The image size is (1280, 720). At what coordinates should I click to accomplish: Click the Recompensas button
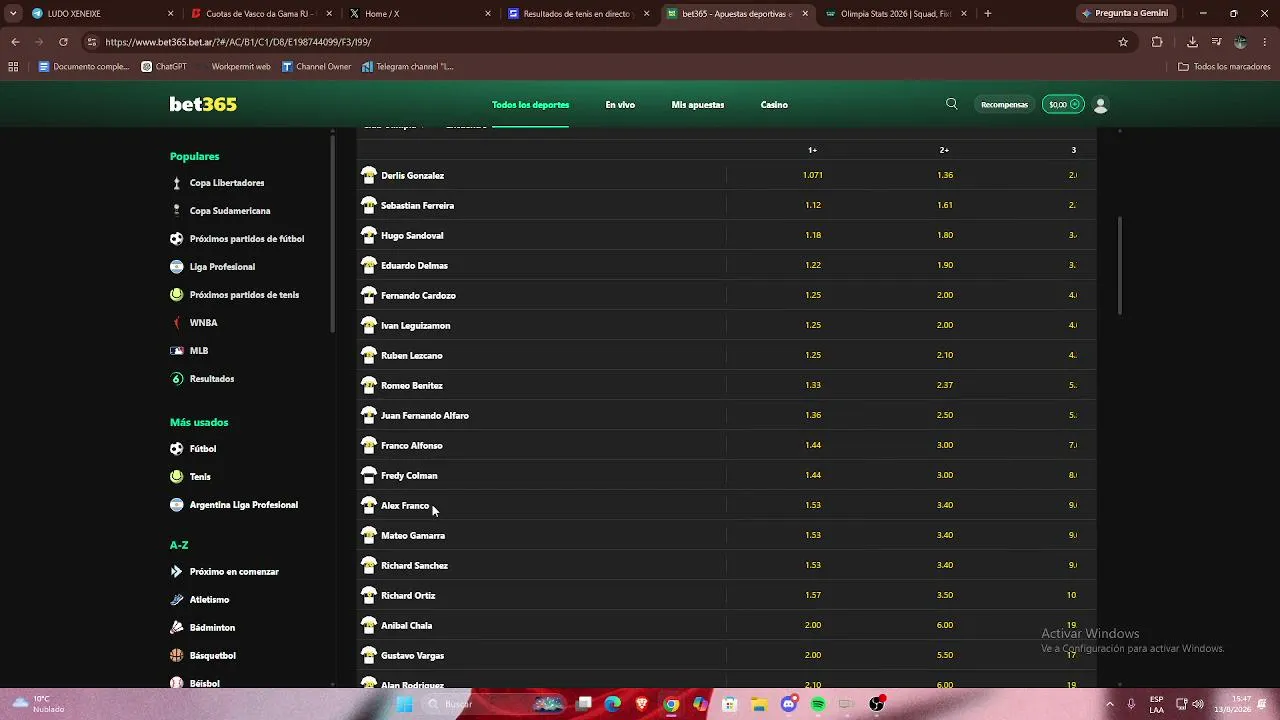1004,104
